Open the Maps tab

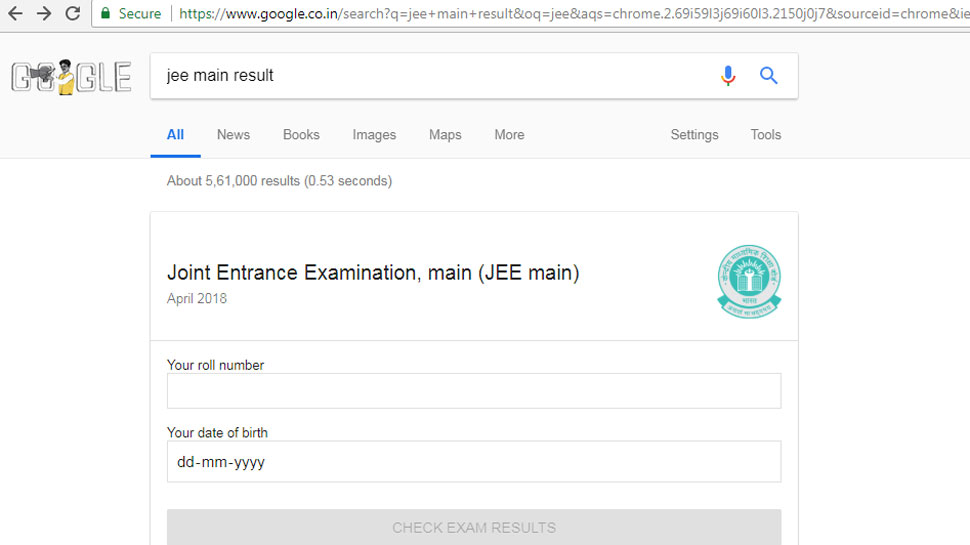click(x=445, y=135)
